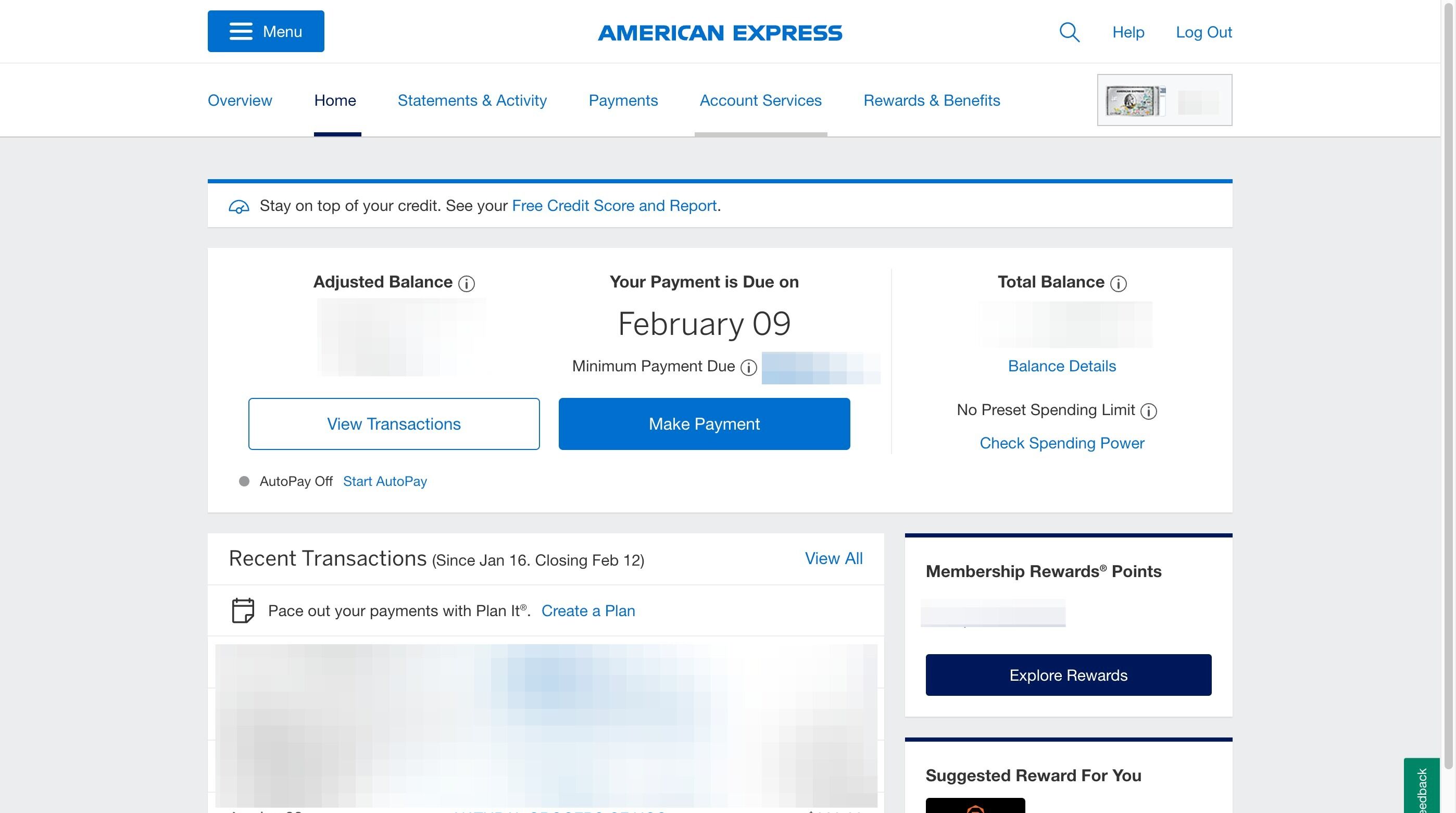This screenshot has height=813, width=1456.
Task: Open the card account selector
Action: coord(1164,100)
